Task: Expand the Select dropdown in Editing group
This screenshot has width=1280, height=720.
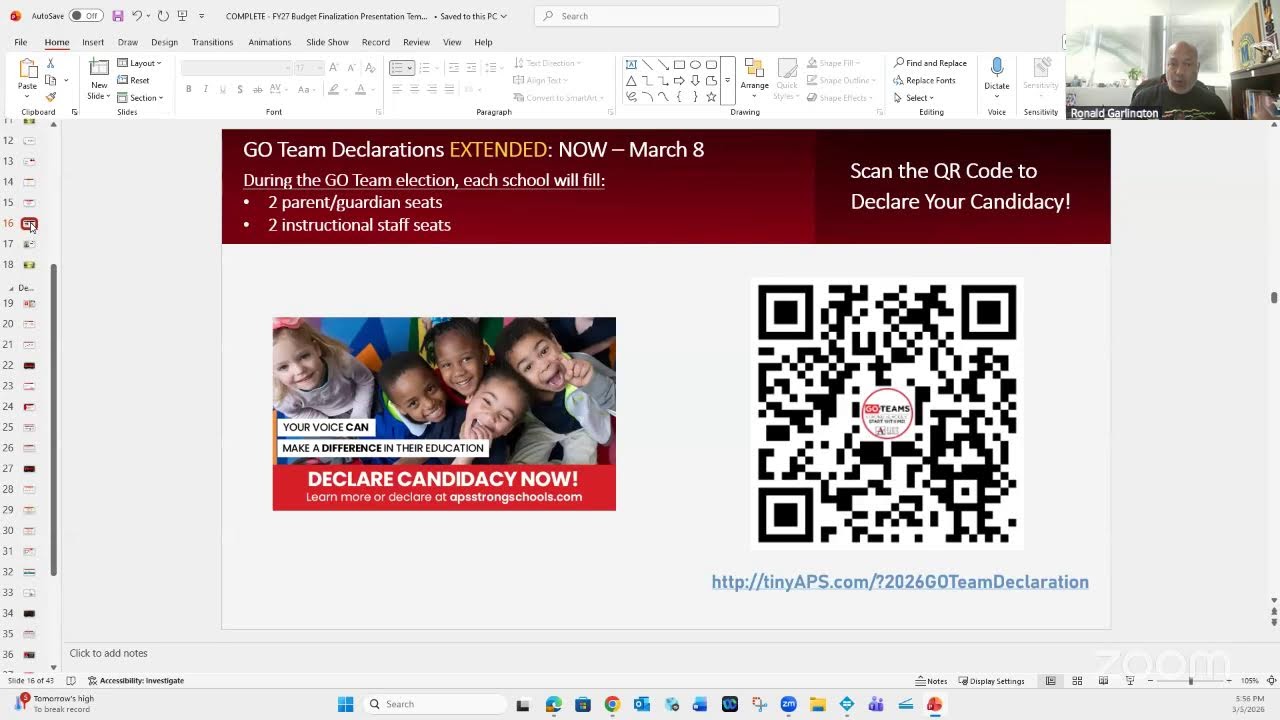Action: click(914, 98)
